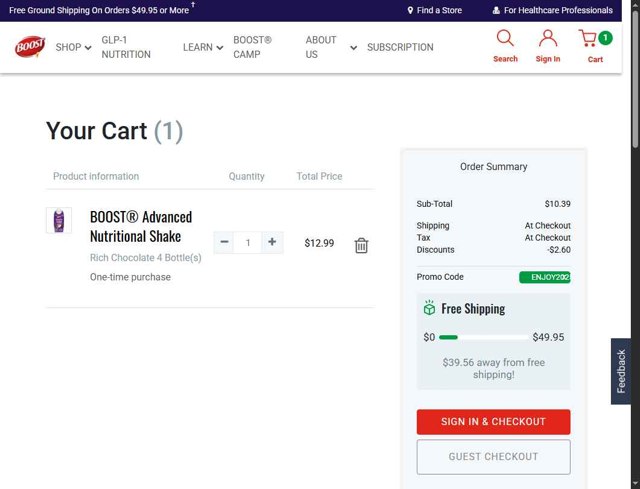This screenshot has height=489, width=640.
Task: Open the Sign In account icon
Action: [548, 38]
